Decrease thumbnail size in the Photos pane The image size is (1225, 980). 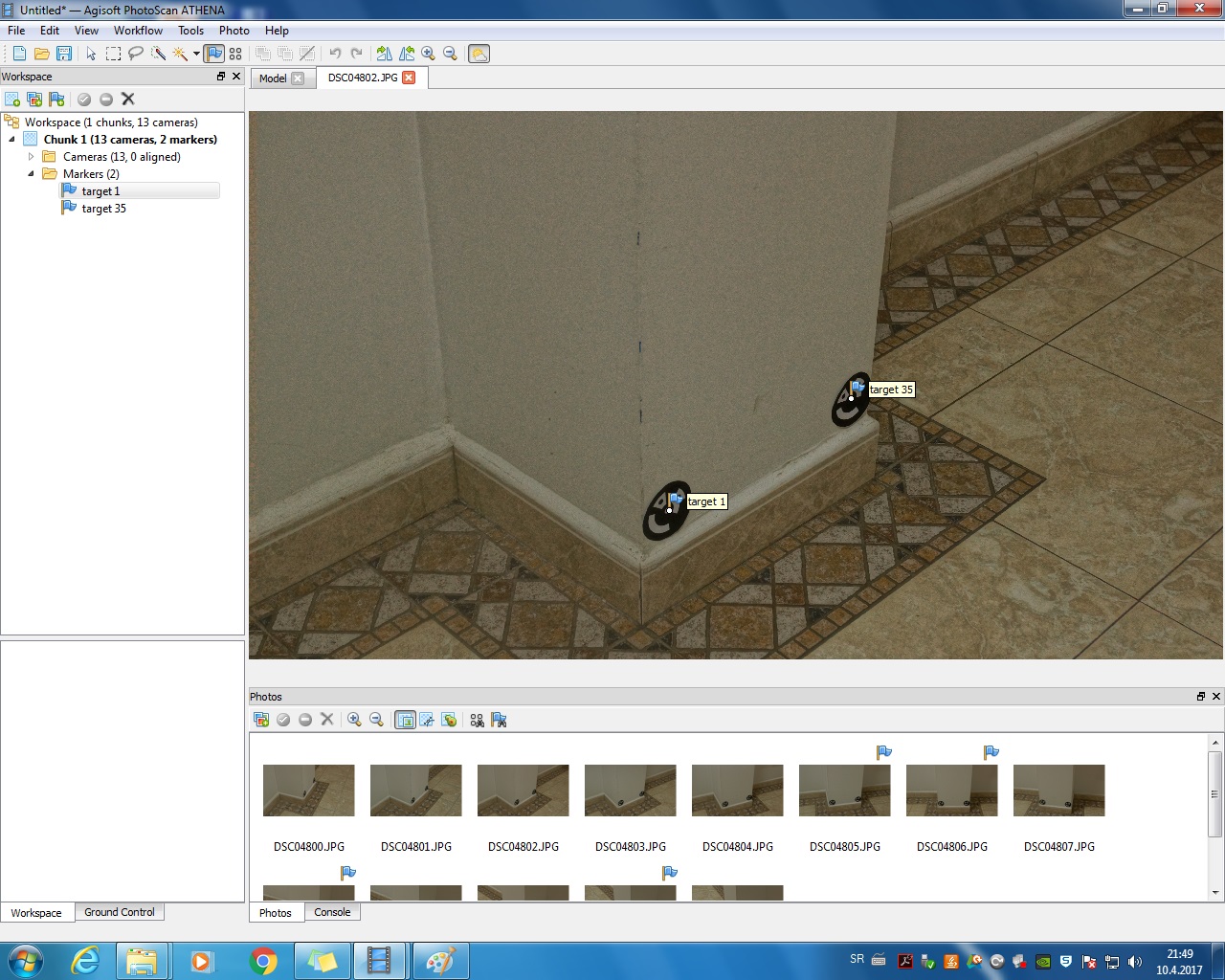point(376,720)
